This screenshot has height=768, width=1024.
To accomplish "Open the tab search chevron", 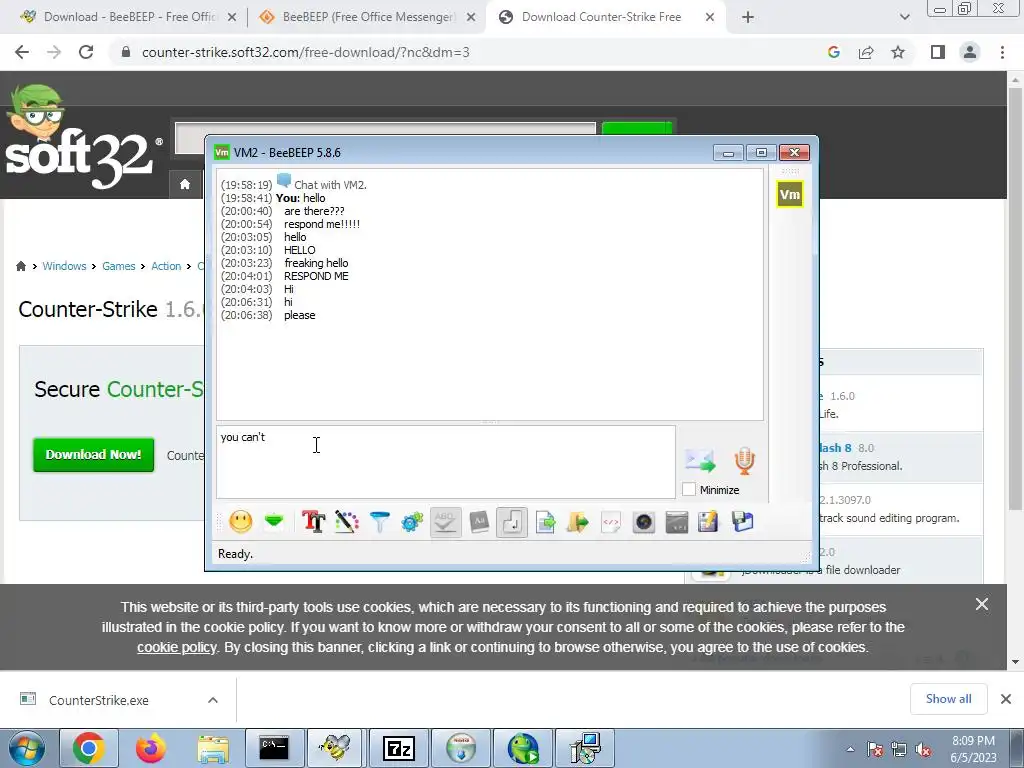I will tap(904, 18).
